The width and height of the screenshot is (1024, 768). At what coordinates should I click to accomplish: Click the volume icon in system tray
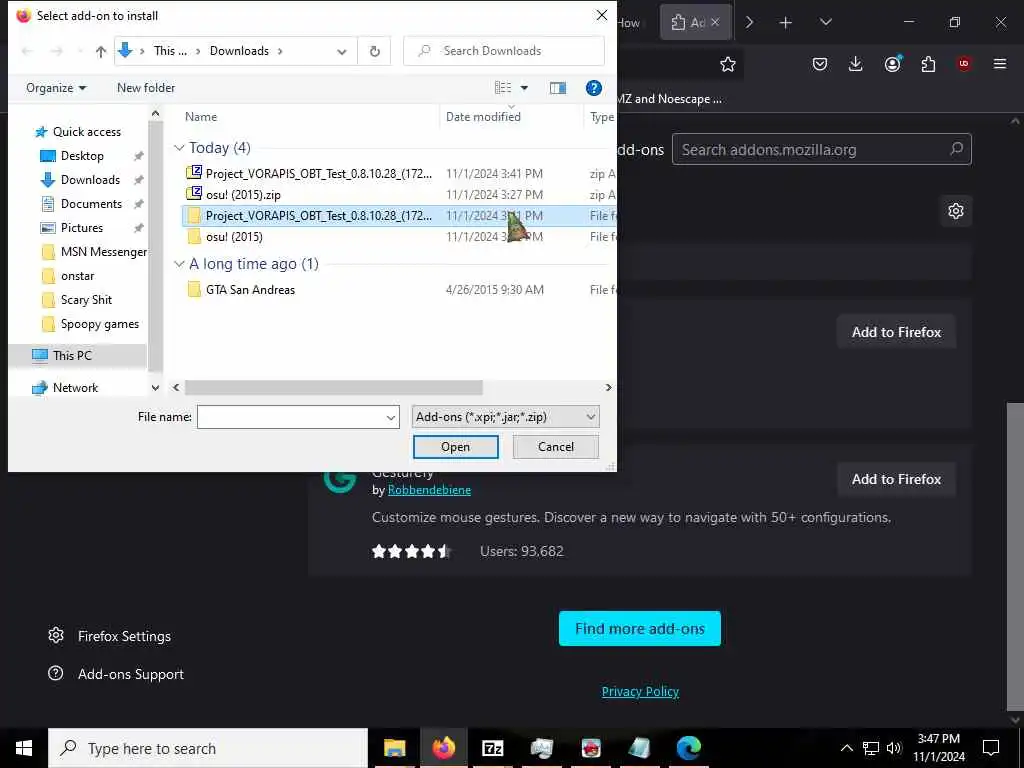point(893,748)
